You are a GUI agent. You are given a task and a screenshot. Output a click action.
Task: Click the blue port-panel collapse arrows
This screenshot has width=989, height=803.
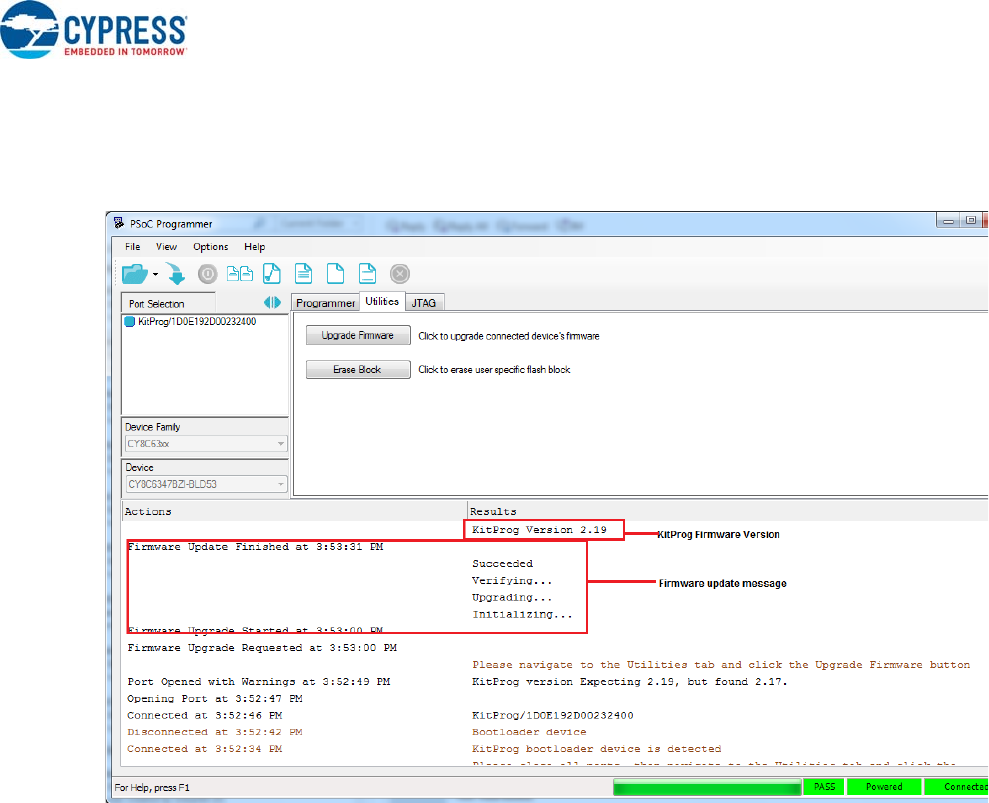[x=272, y=302]
